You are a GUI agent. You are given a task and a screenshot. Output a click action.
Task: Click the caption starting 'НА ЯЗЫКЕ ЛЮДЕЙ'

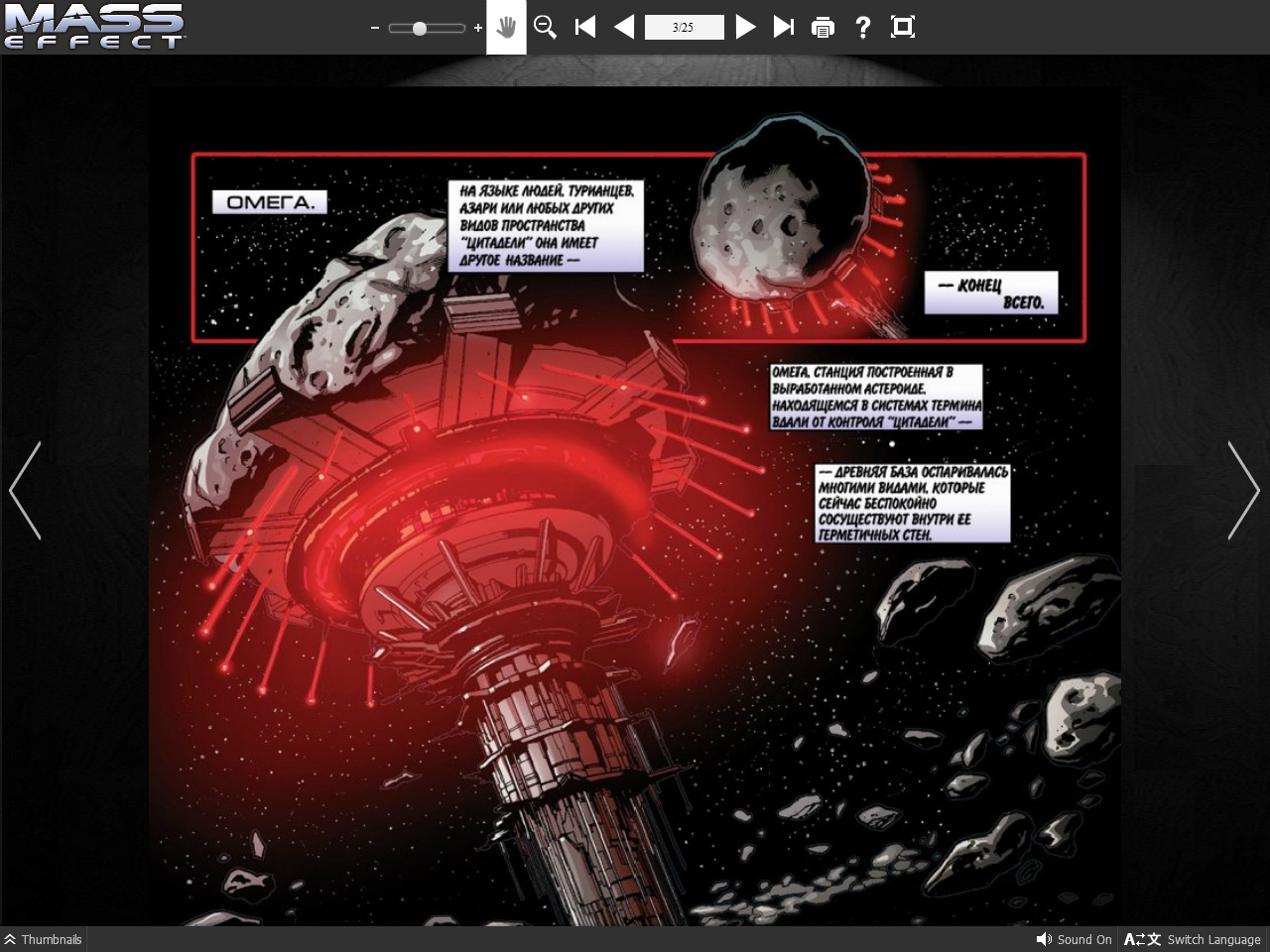click(546, 225)
